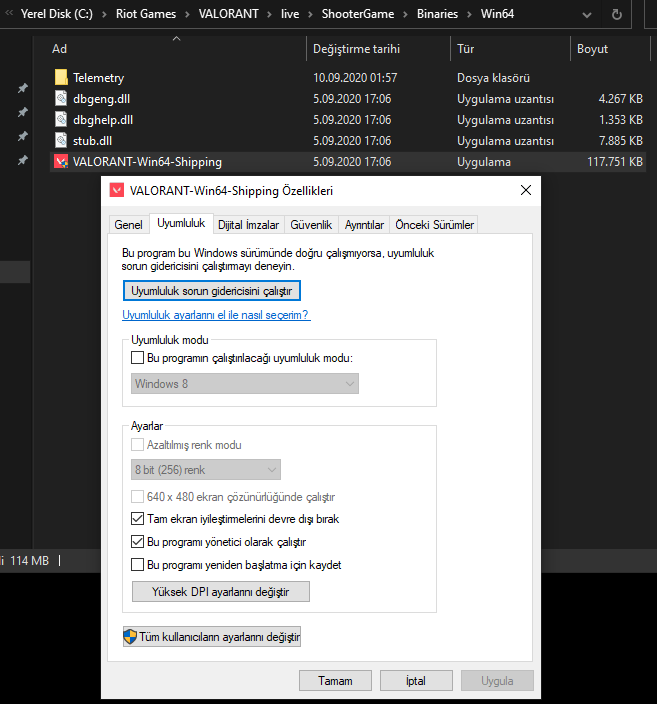Select the Uyumluluk tab
657x704 pixels.
pos(181,223)
